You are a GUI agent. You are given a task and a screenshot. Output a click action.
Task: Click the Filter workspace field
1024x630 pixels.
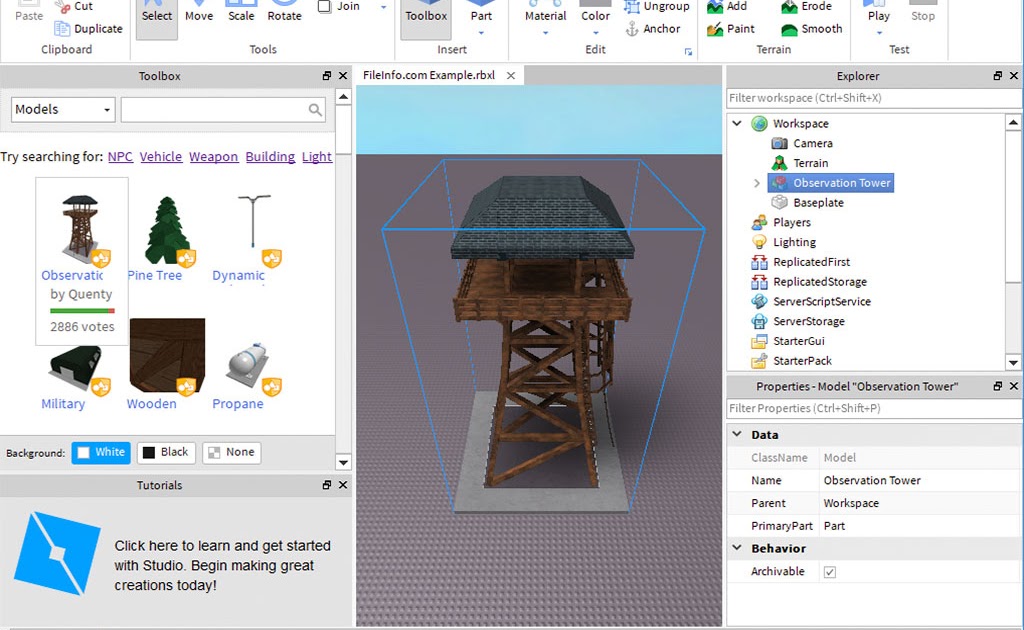[x=874, y=98]
